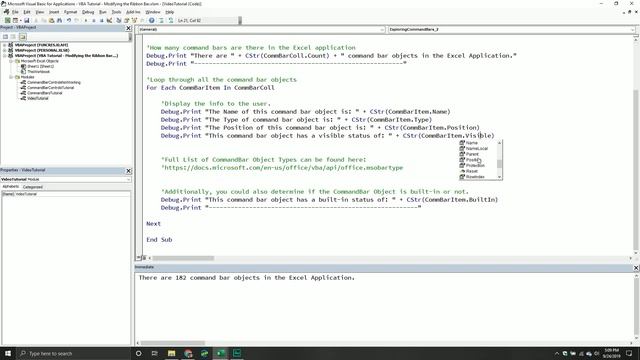Screen dimensions: 640x360
Task: Click the Next keyword line in code
Action: (x=153, y=224)
